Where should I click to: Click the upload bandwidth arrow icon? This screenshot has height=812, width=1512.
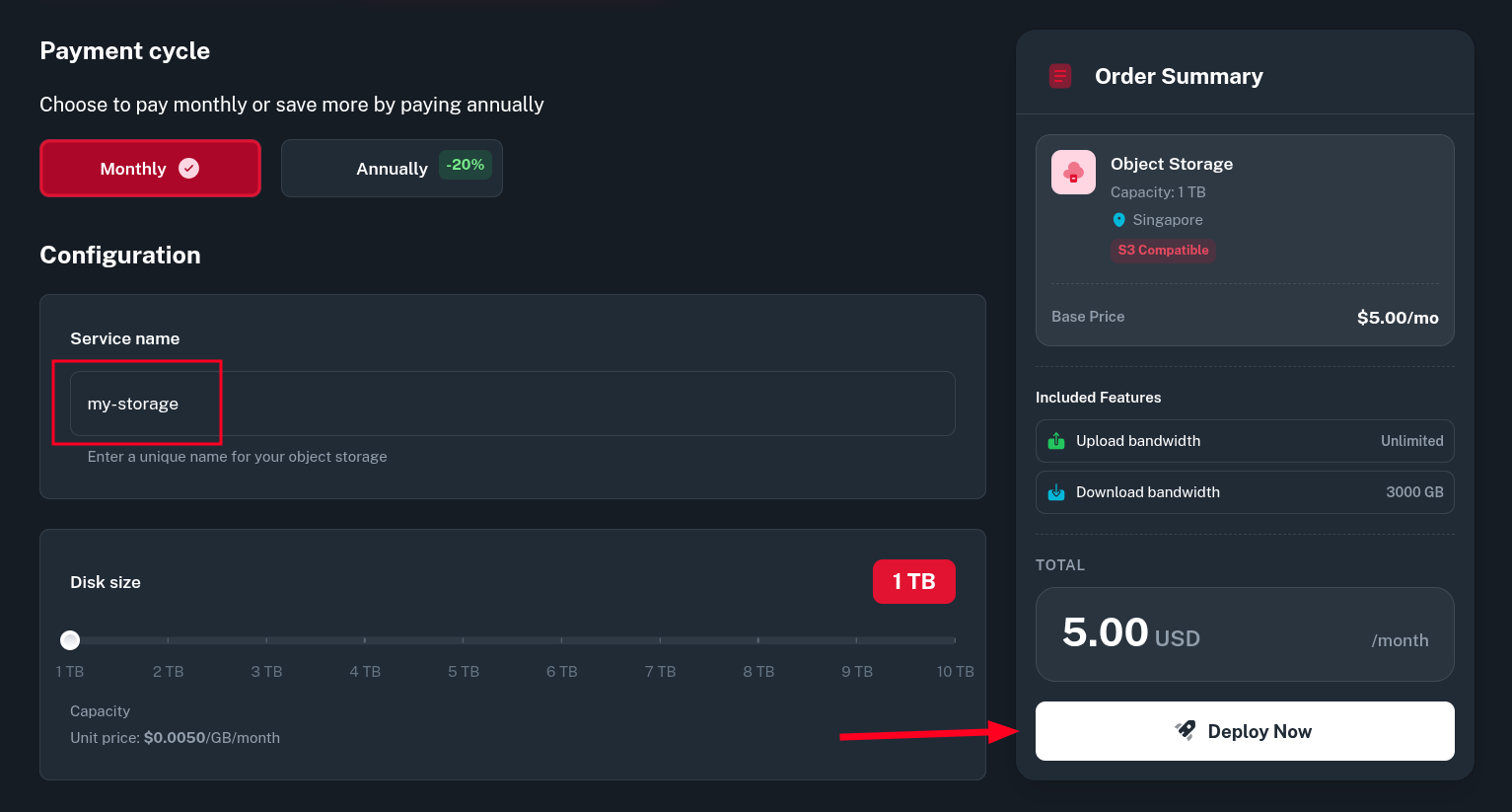(x=1056, y=441)
